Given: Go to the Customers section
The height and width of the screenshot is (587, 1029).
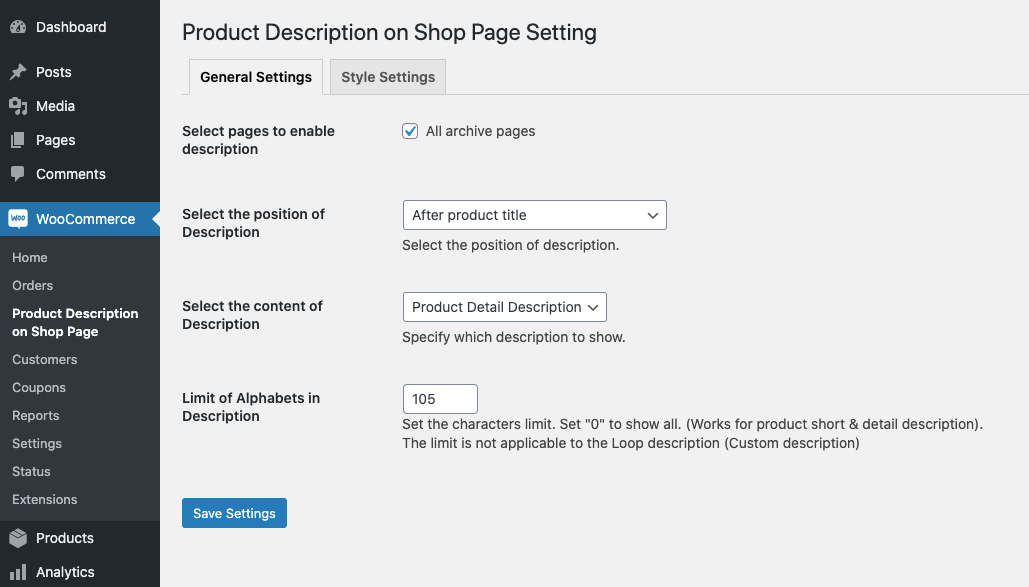Looking at the screenshot, I should coord(44,359).
